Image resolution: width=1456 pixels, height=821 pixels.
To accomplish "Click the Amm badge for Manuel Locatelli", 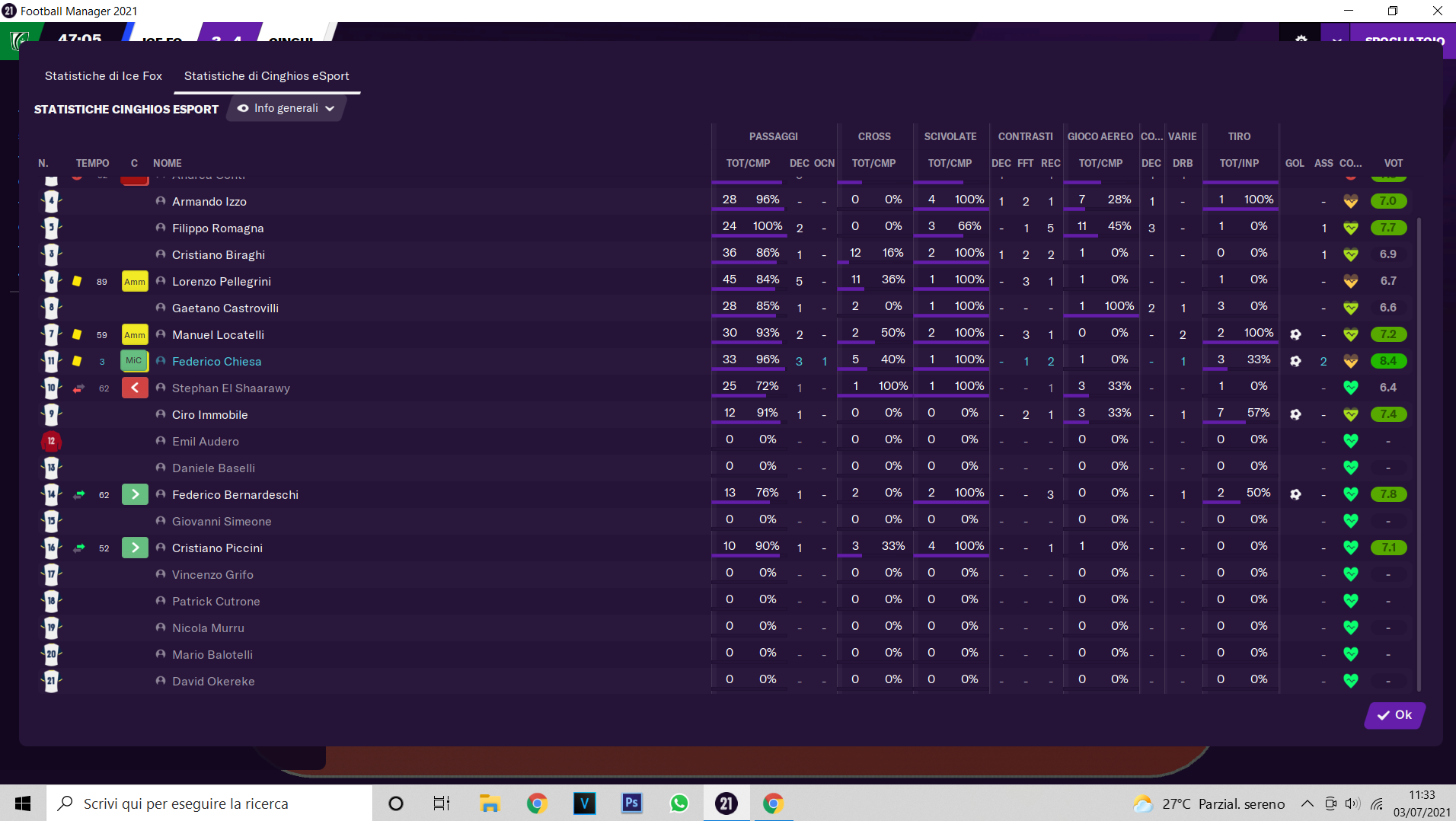I will click(135, 335).
